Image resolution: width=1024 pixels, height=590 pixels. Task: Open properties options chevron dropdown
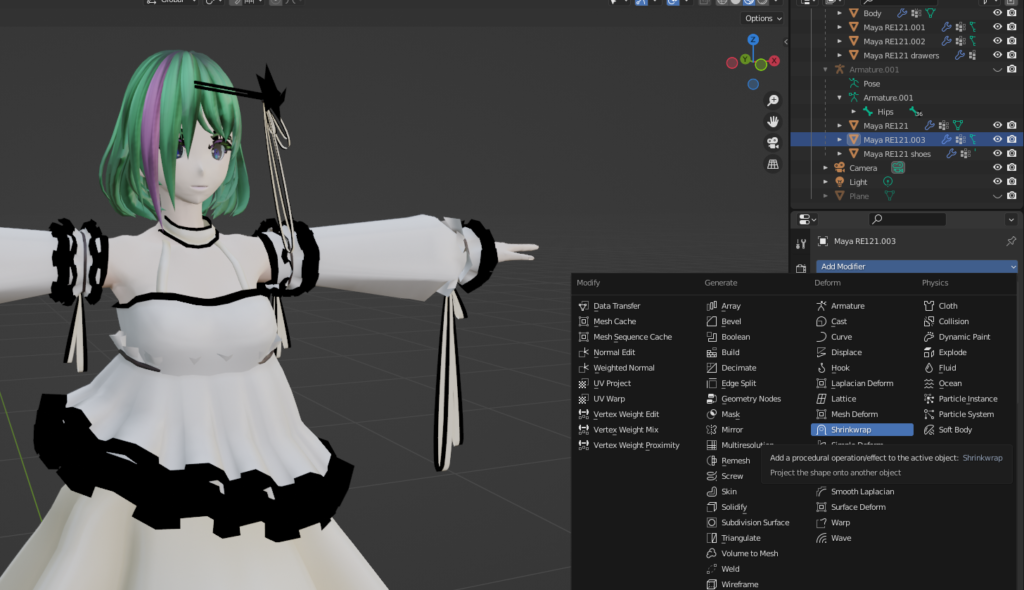(x=1011, y=220)
